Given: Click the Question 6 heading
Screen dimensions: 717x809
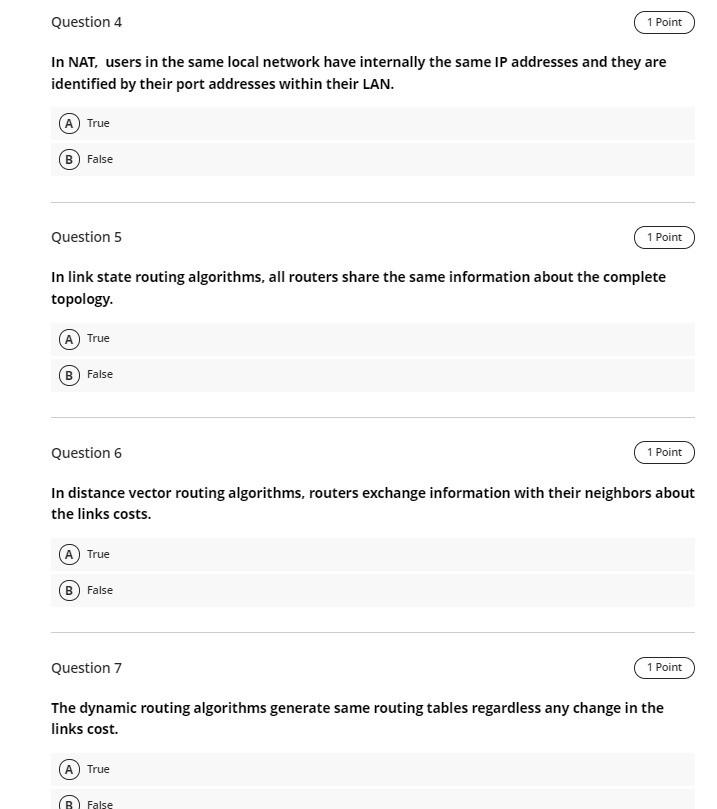Looking at the screenshot, I should [86, 452].
